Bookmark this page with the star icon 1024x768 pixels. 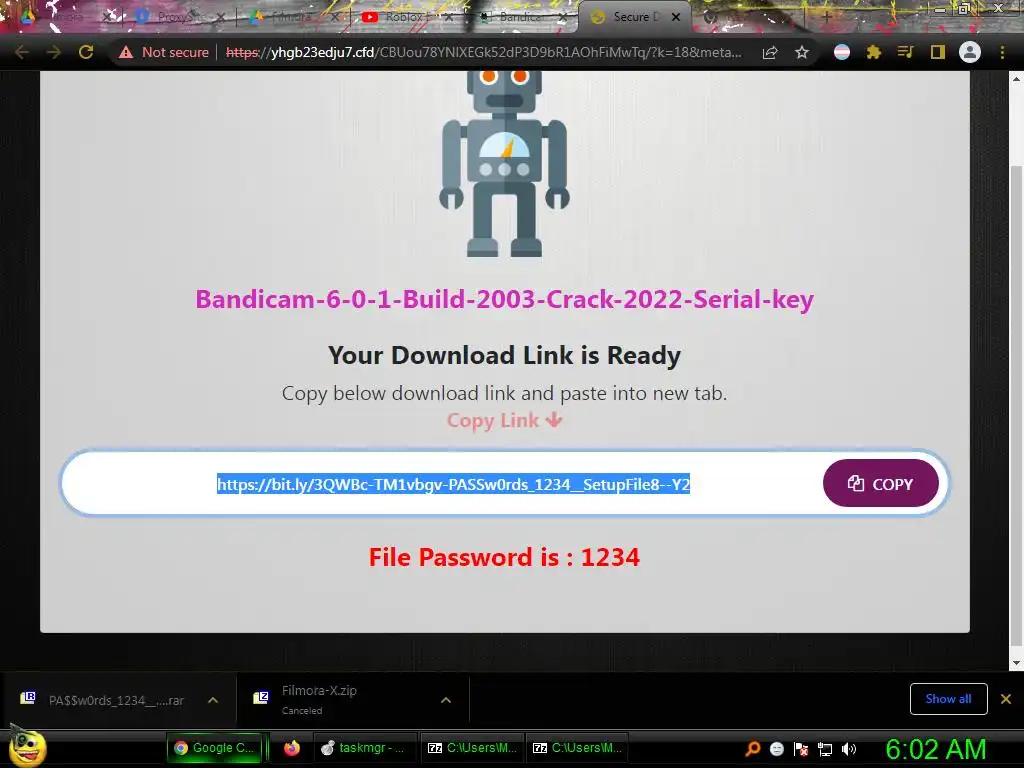point(802,52)
